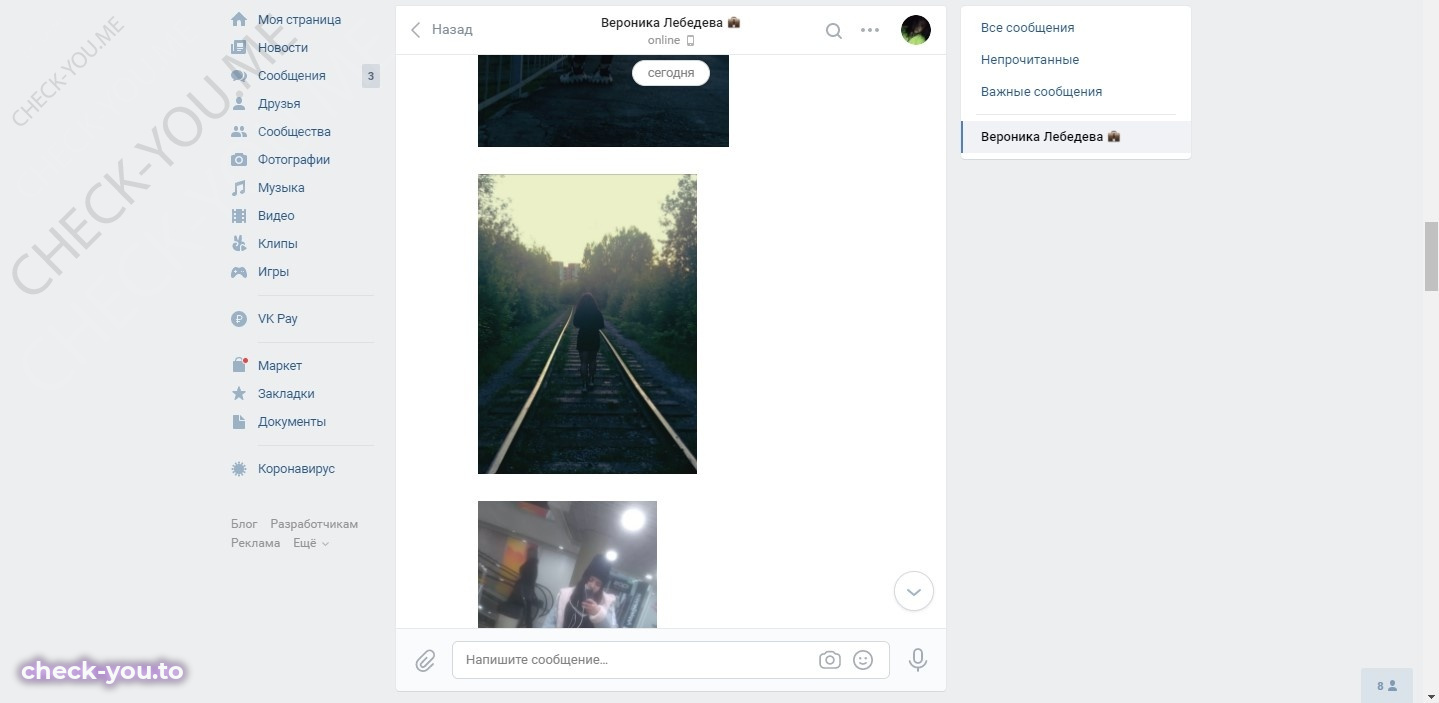Open the Документы menu link
The width and height of the screenshot is (1439, 703).
[292, 421]
